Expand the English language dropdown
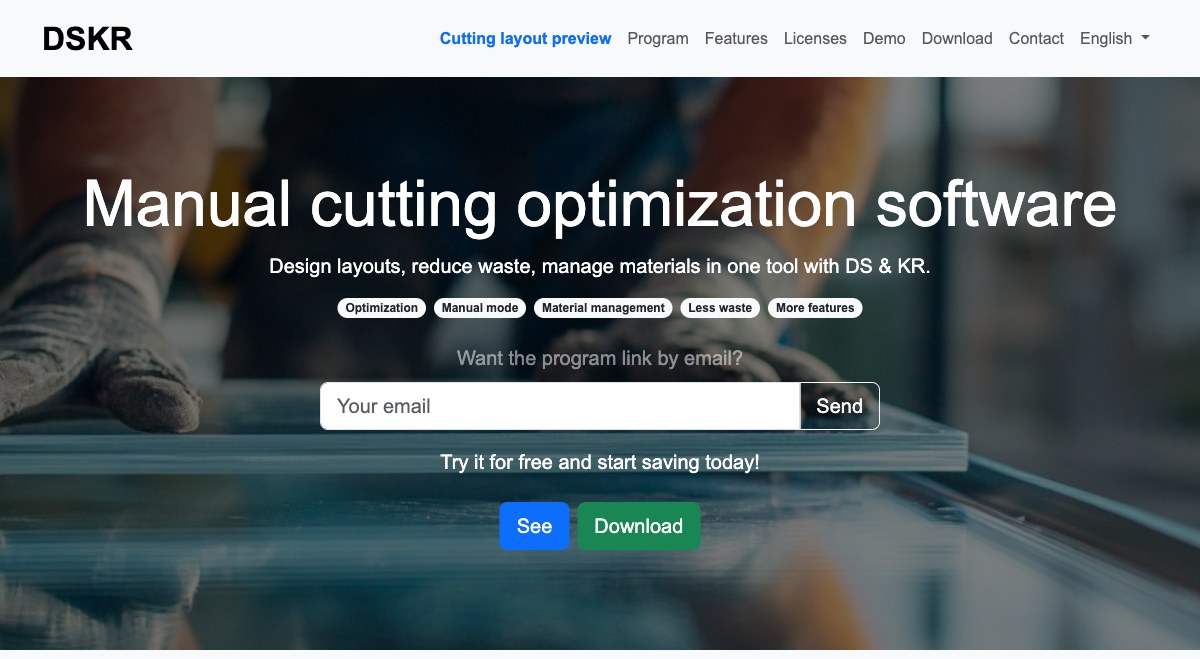The width and height of the screenshot is (1200, 659). [1114, 38]
